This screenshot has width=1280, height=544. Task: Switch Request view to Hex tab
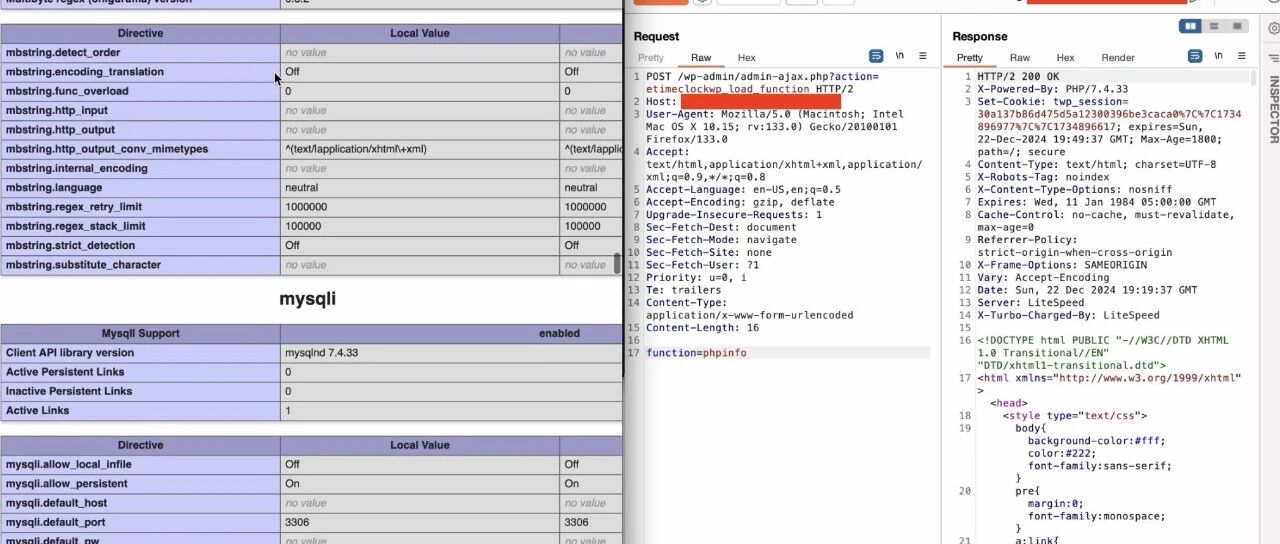click(747, 58)
